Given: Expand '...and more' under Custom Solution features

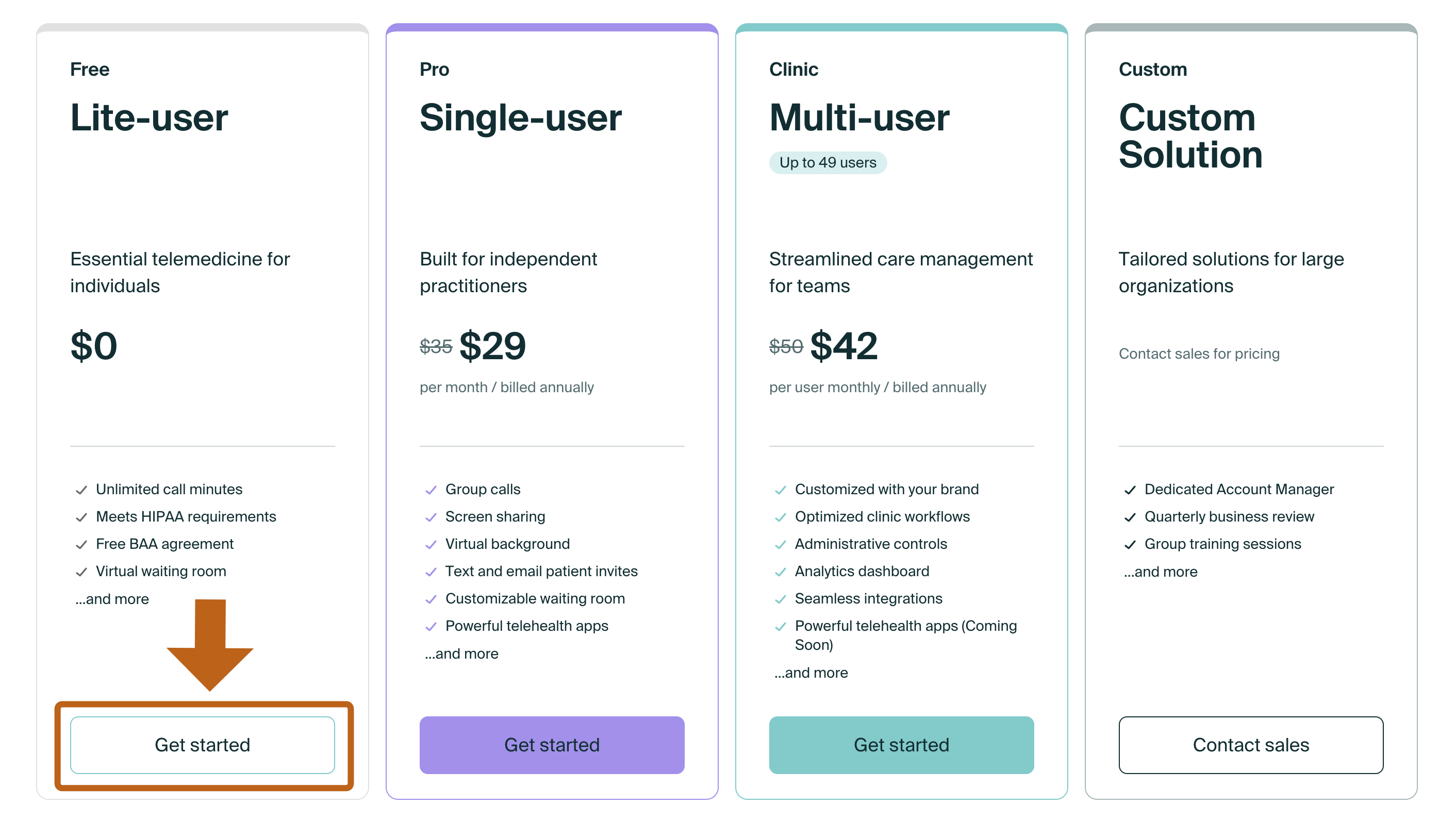Looking at the screenshot, I should pyautogui.click(x=1160, y=572).
